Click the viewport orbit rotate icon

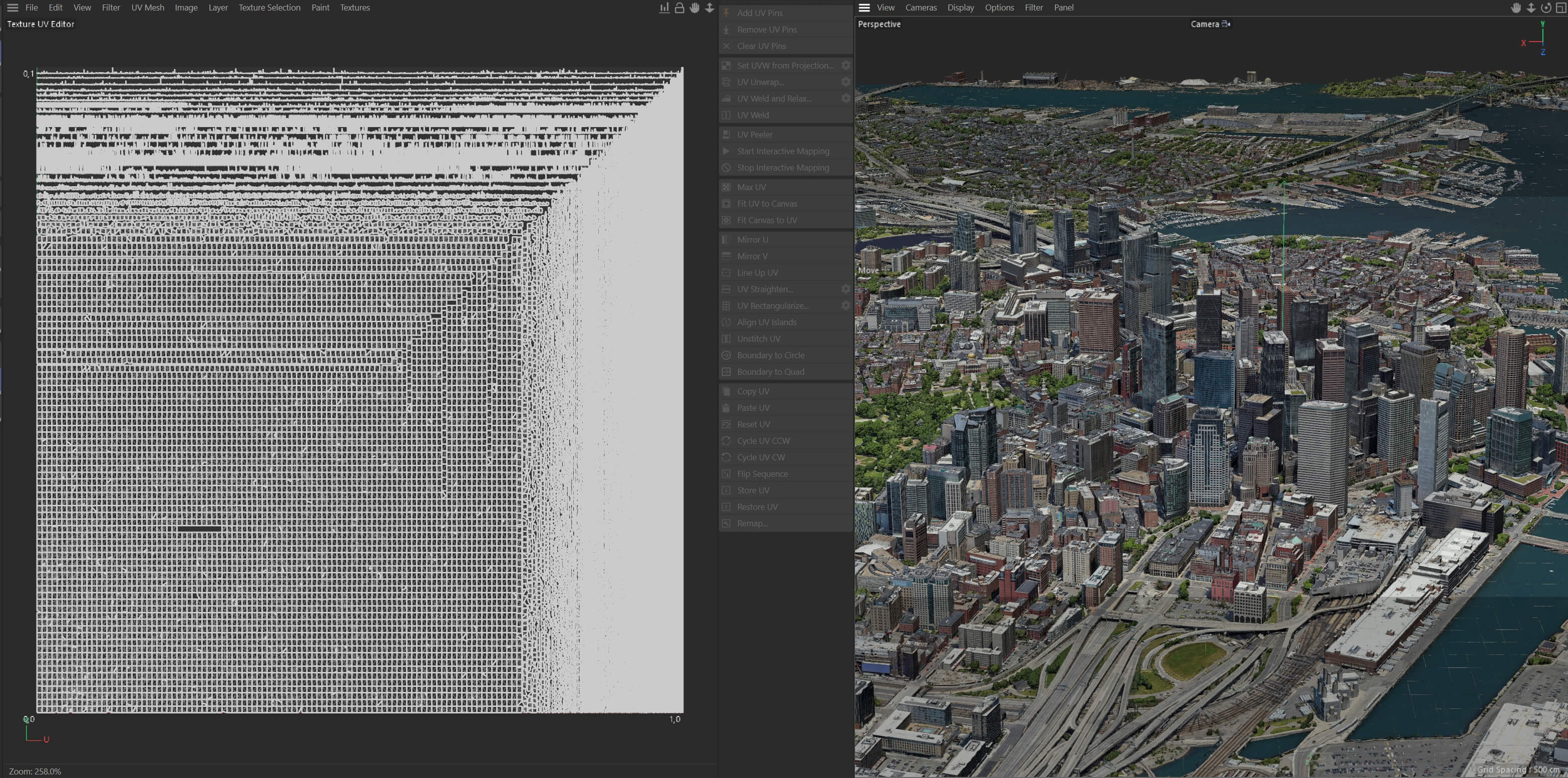pos(1546,8)
